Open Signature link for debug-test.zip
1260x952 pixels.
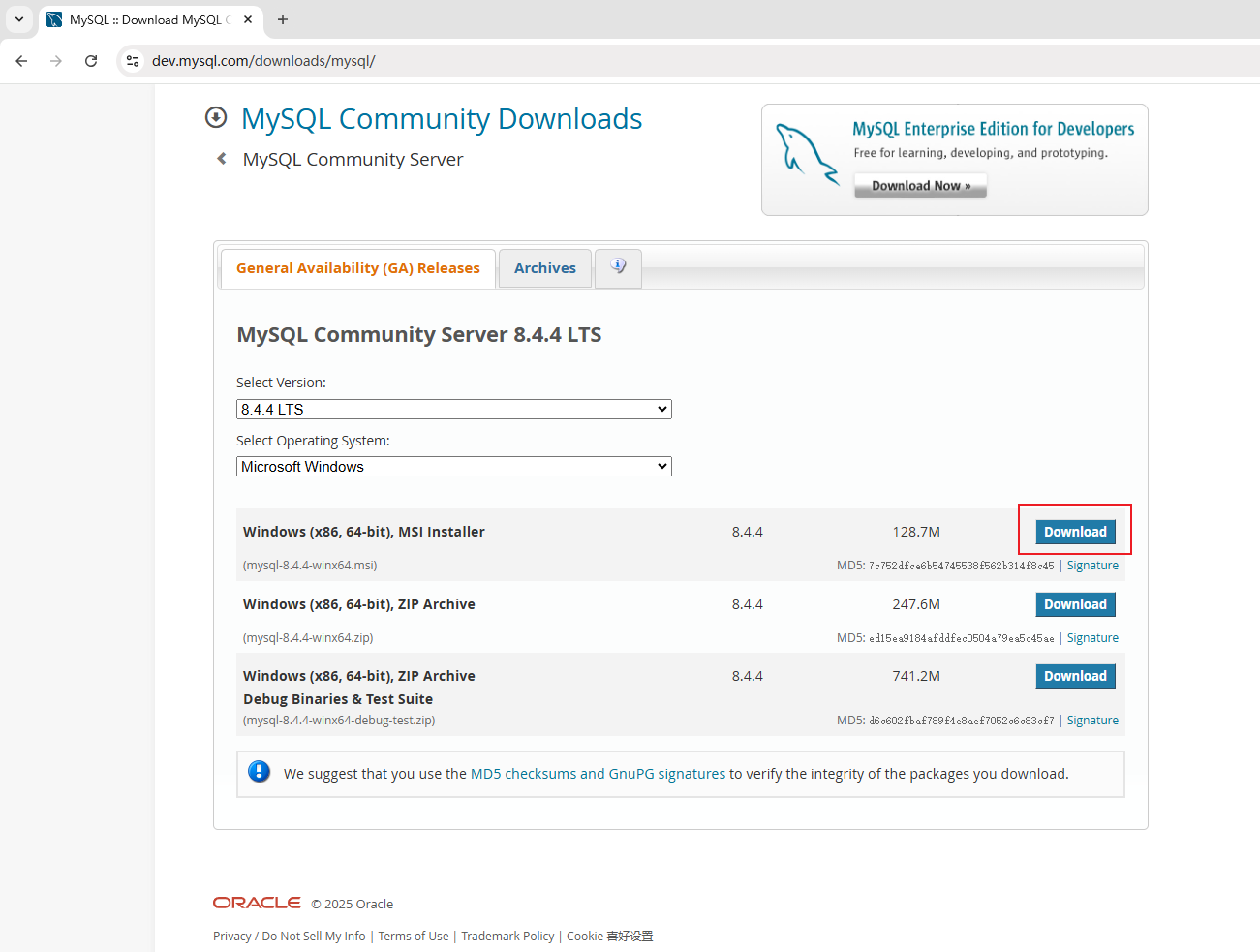[x=1092, y=721]
